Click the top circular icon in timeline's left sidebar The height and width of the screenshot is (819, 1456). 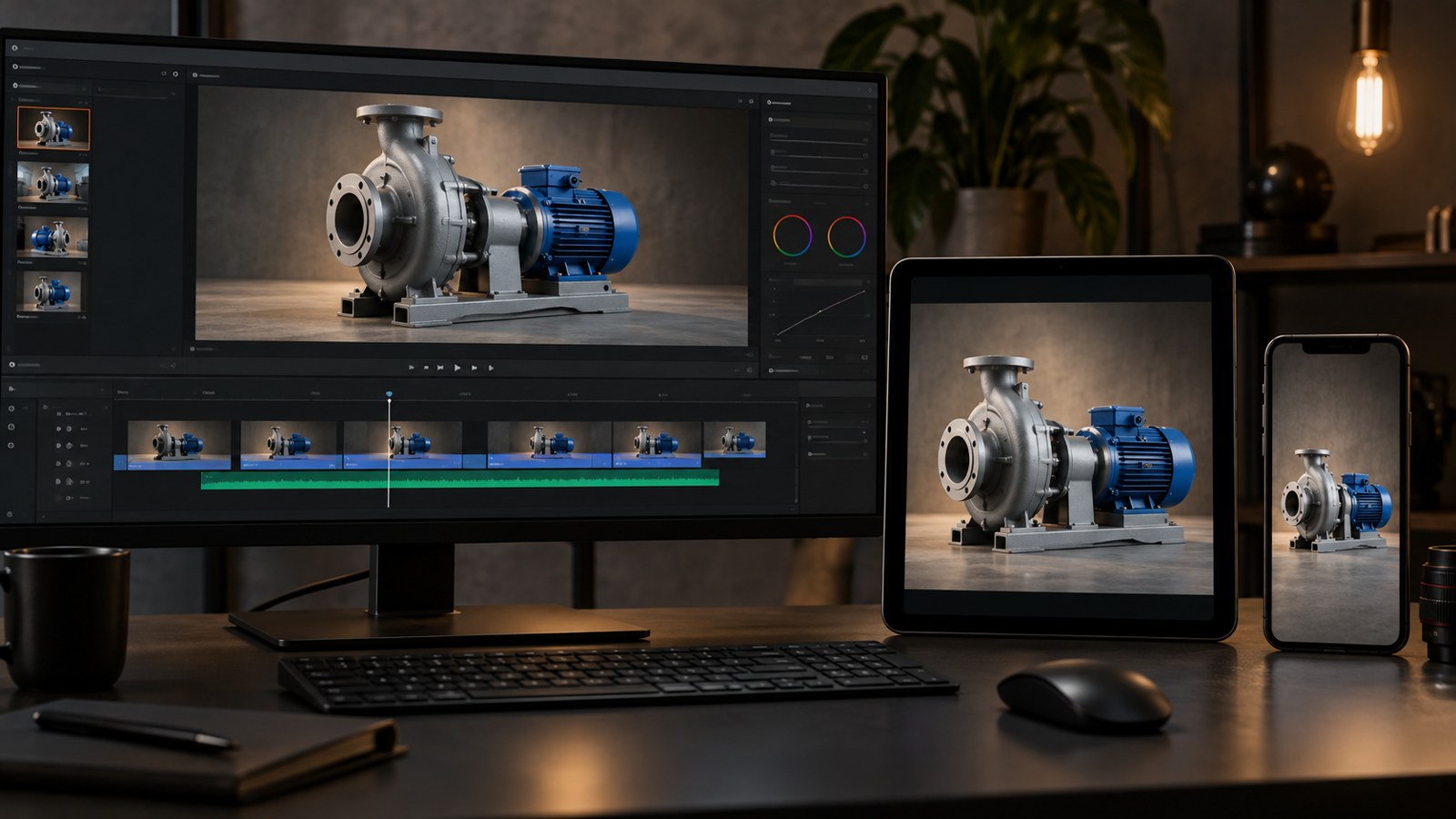coord(11,409)
